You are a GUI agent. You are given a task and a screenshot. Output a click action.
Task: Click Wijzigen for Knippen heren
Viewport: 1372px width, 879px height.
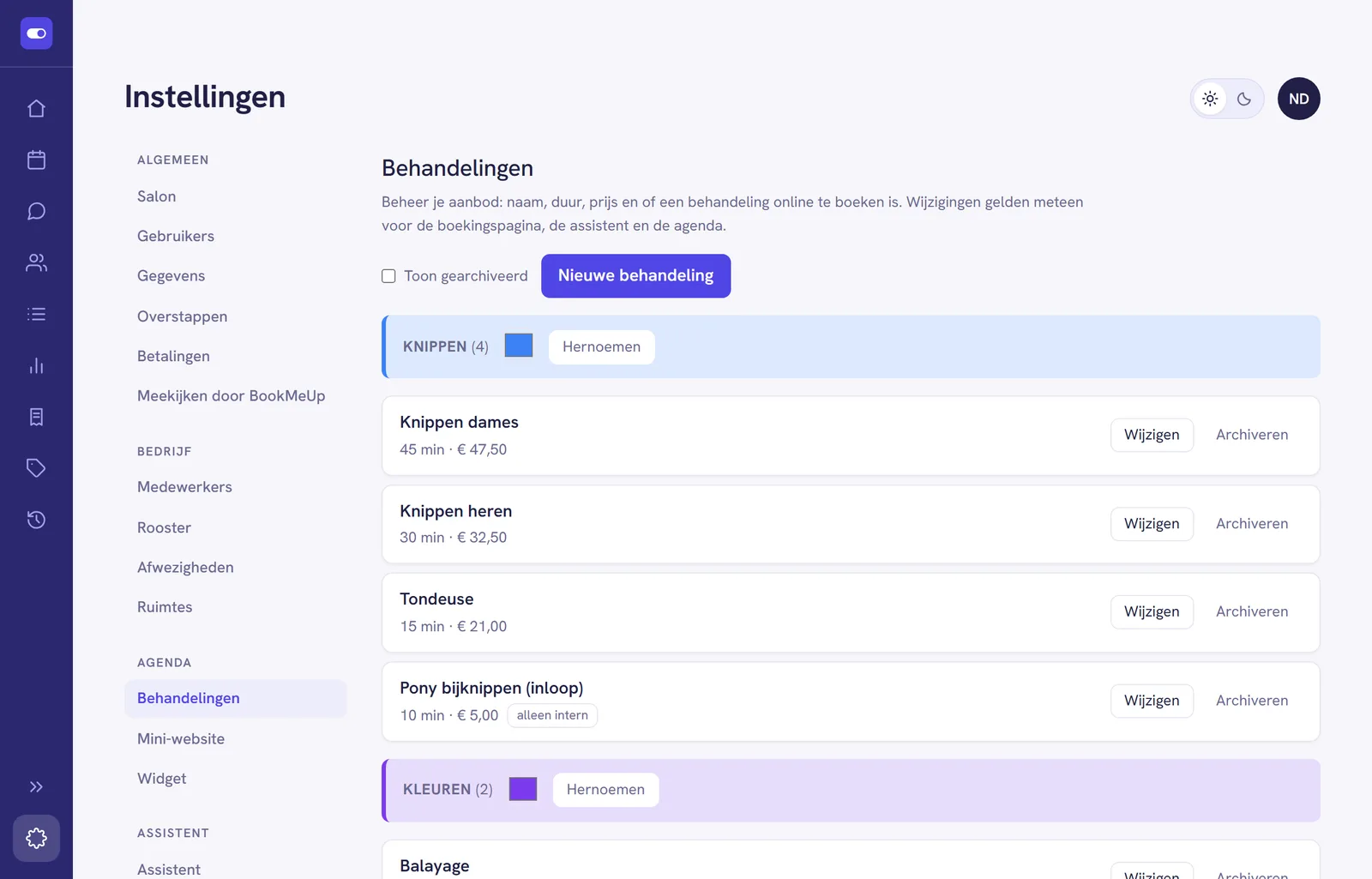1152,524
